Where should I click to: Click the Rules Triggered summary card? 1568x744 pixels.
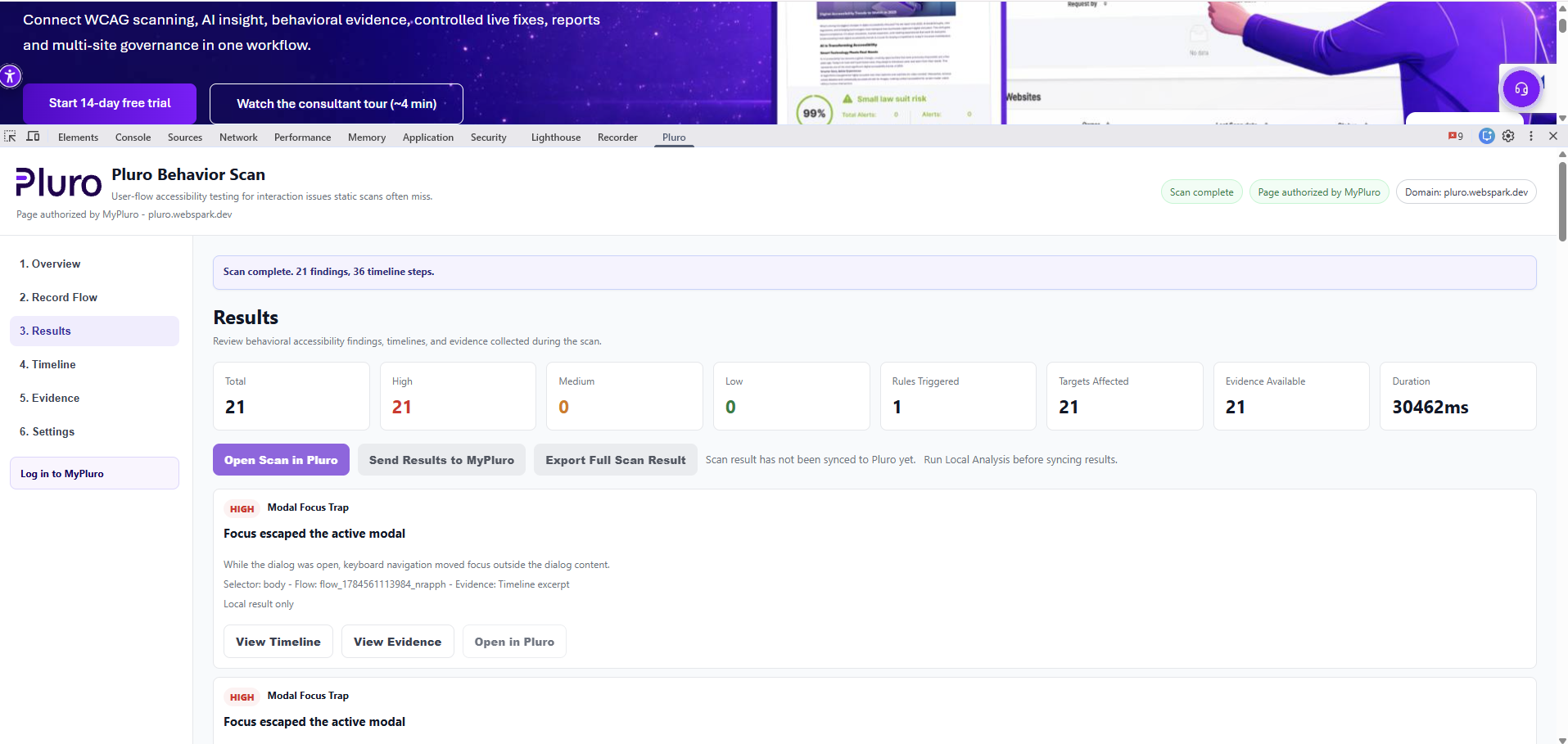[958, 396]
